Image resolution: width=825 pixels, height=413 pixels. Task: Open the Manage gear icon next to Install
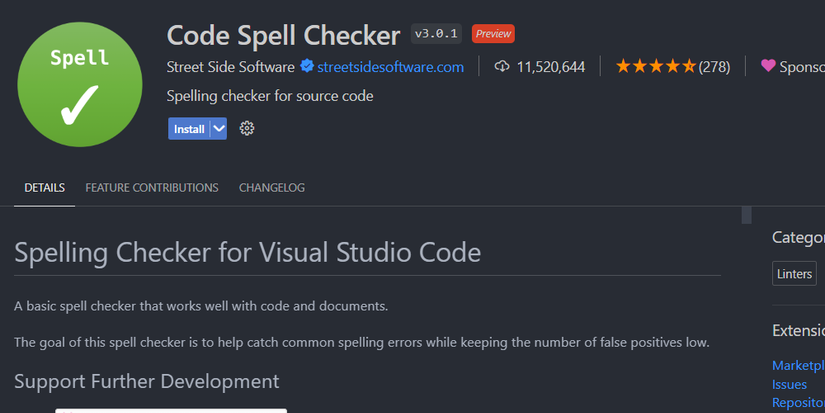[x=247, y=129]
